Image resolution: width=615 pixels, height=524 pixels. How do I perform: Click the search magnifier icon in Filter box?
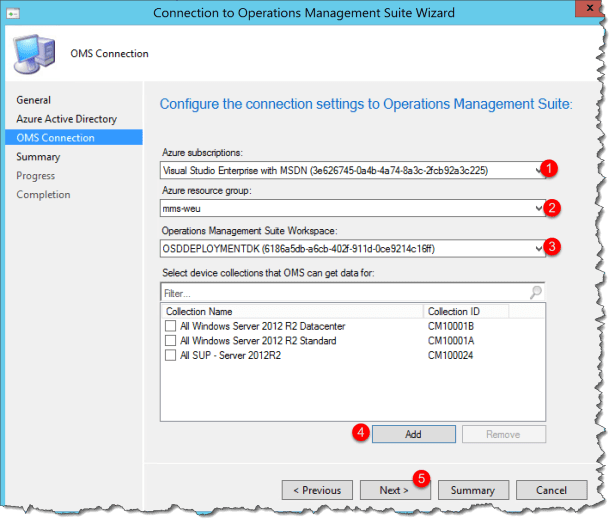tap(536, 292)
